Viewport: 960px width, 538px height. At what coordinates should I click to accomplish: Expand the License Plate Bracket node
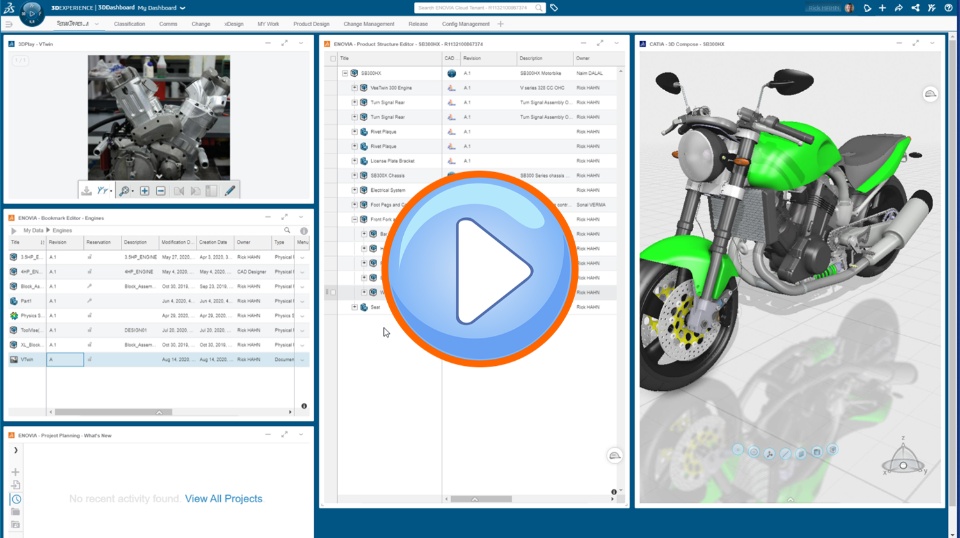tap(354, 161)
